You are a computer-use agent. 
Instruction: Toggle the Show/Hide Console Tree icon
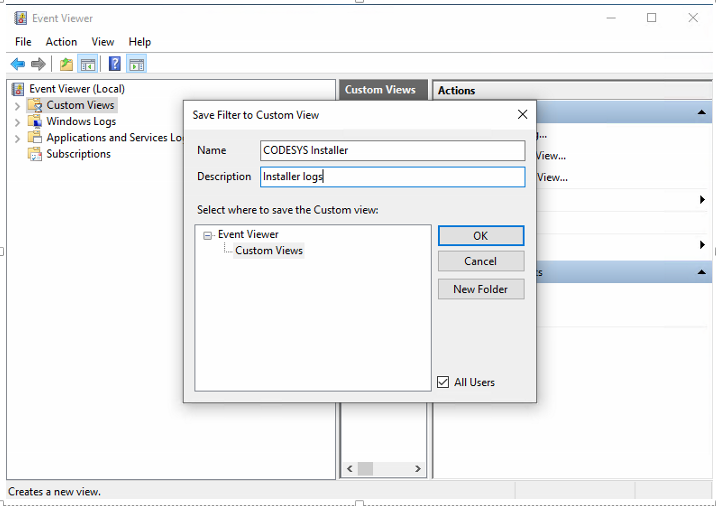[x=88, y=64]
